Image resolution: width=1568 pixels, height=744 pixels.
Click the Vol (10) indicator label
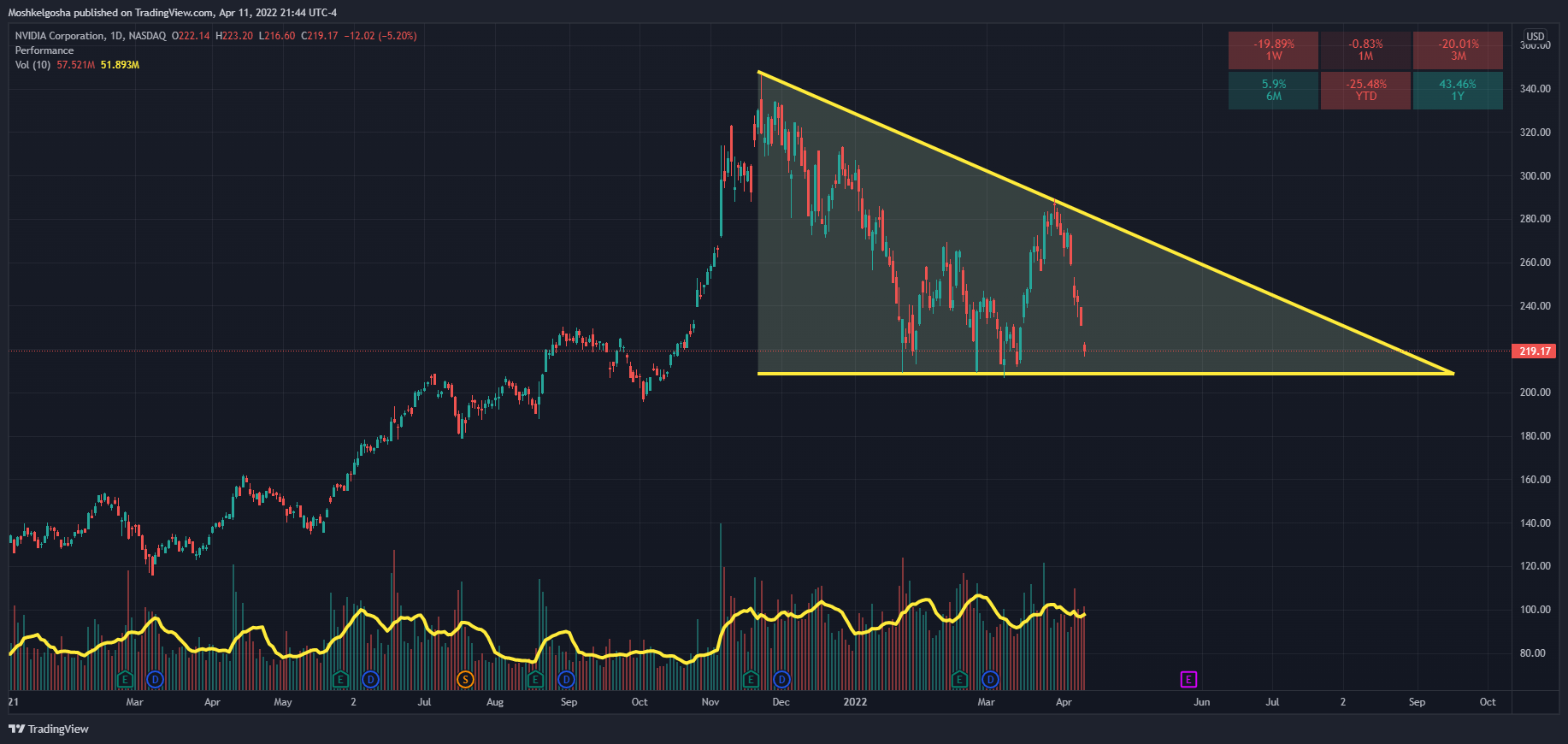pyautogui.click(x=32, y=65)
